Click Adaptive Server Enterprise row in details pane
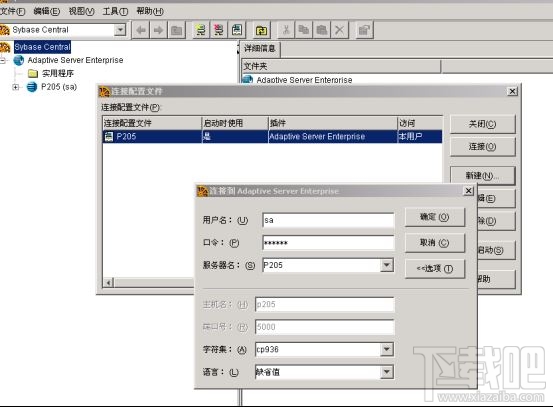The height and width of the screenshot is (407, 553). (304, 80)
